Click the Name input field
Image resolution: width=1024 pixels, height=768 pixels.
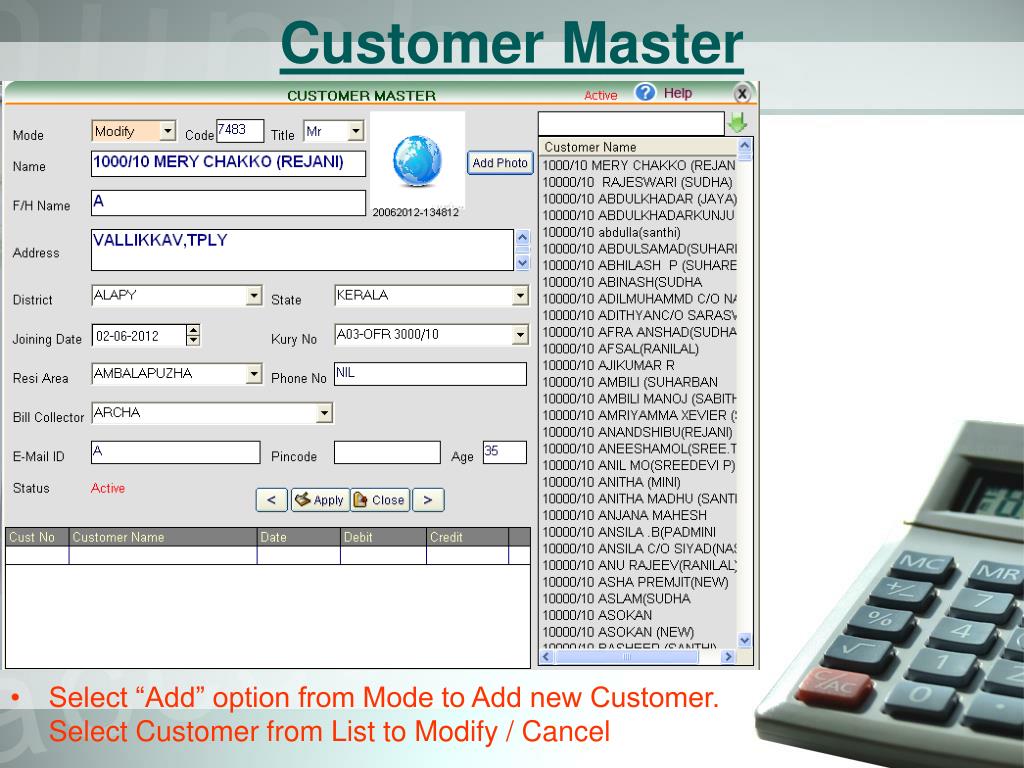(229, 163)
